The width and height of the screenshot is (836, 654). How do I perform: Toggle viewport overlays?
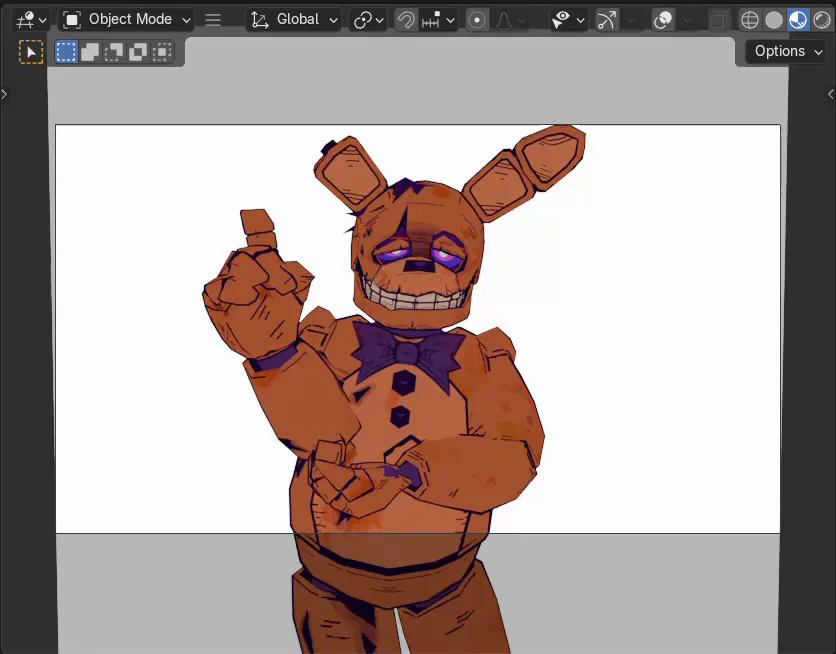tap(663, 20)
